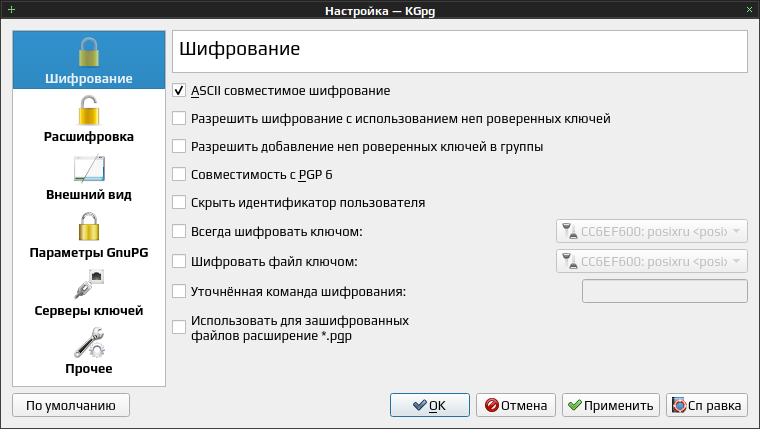Screen dimensions: 760x429
Task: Click the По умолчанию defaults button
Action: tap(71, 405)
